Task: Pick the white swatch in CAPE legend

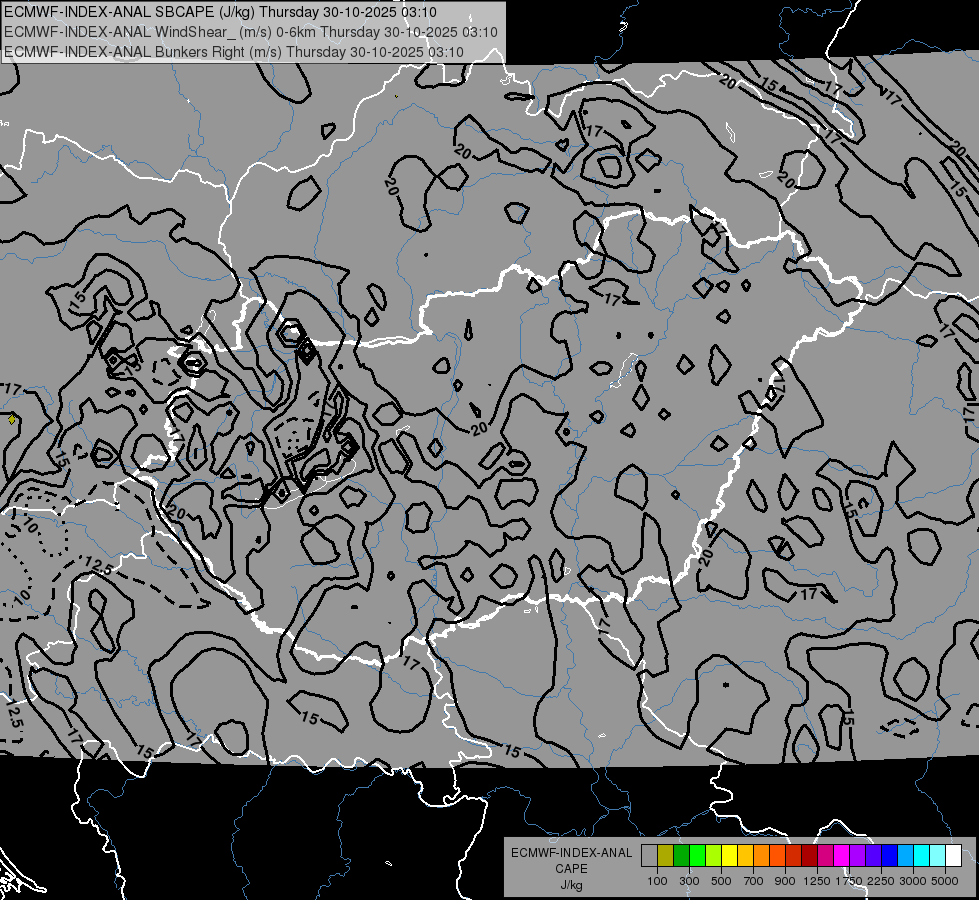Action: tap(953, 856)
